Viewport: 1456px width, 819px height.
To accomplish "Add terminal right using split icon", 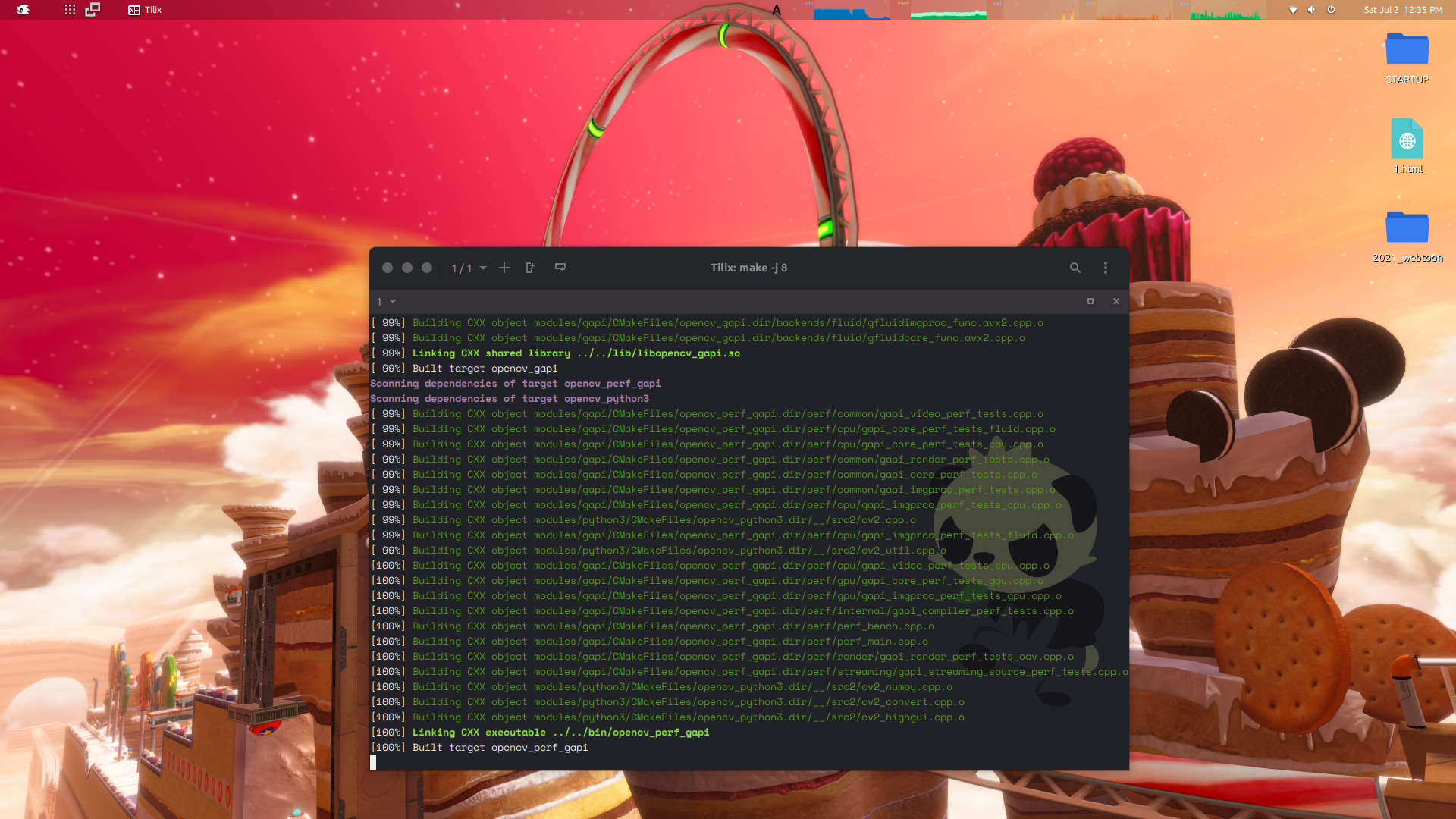I will [x=530, y=268].
